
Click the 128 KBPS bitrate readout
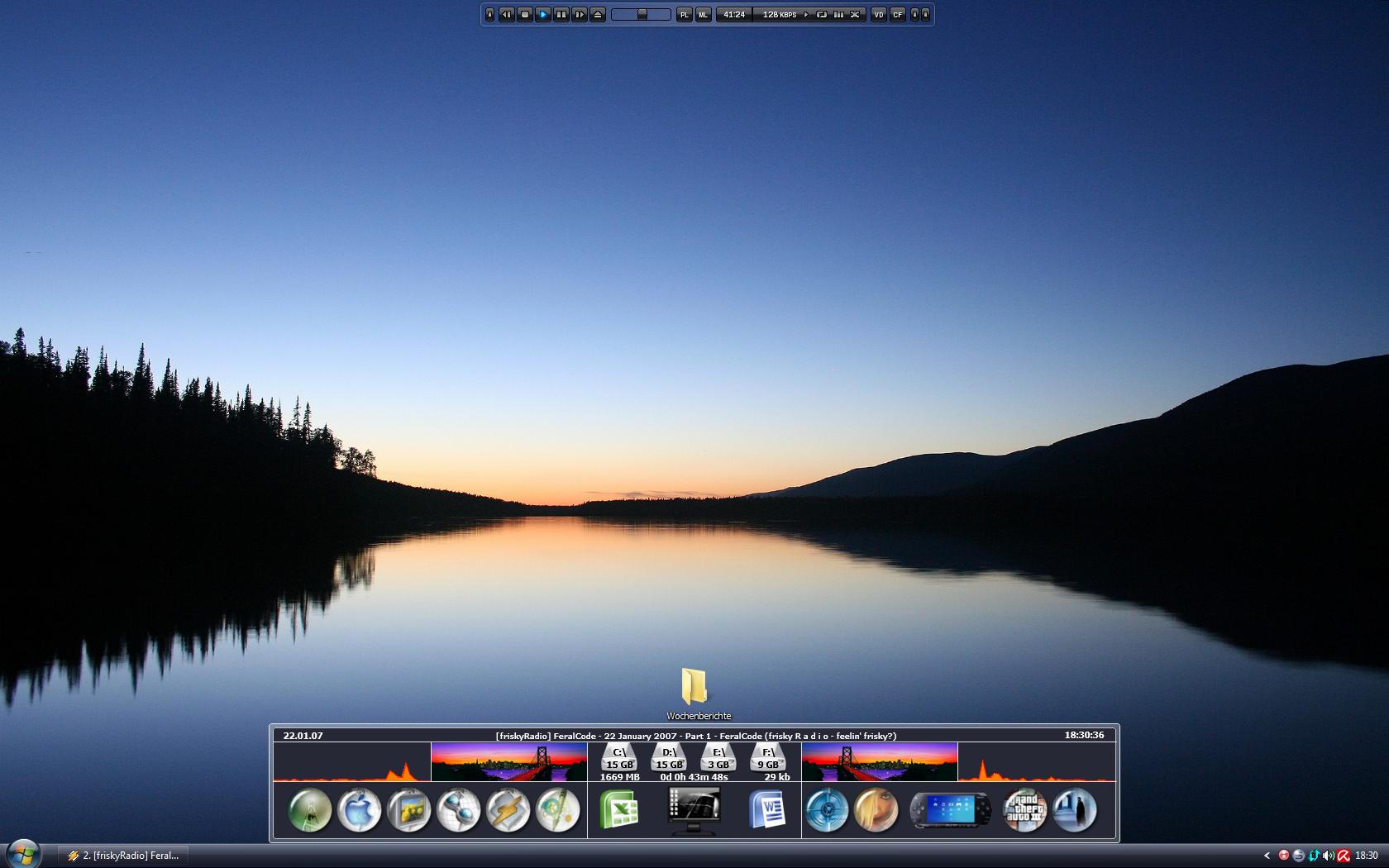click(780, 15)
